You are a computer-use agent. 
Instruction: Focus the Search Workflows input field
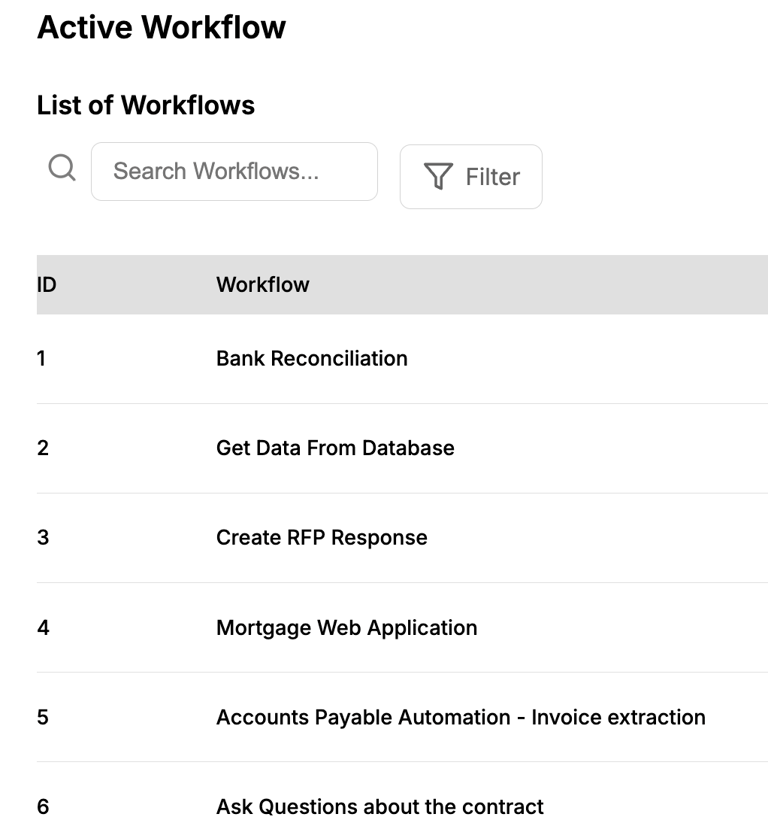[234, 171]
